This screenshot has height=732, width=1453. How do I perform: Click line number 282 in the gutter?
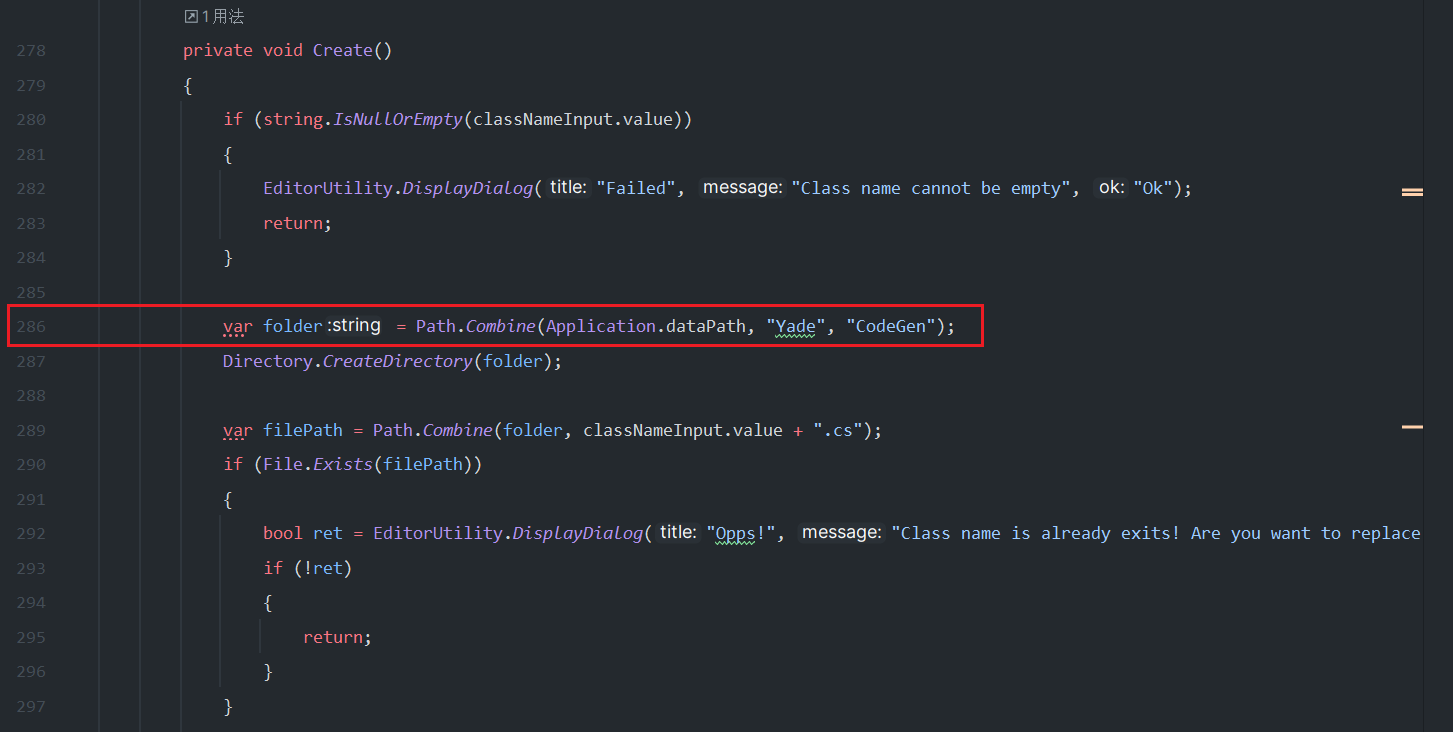click(x=31, y=188)
